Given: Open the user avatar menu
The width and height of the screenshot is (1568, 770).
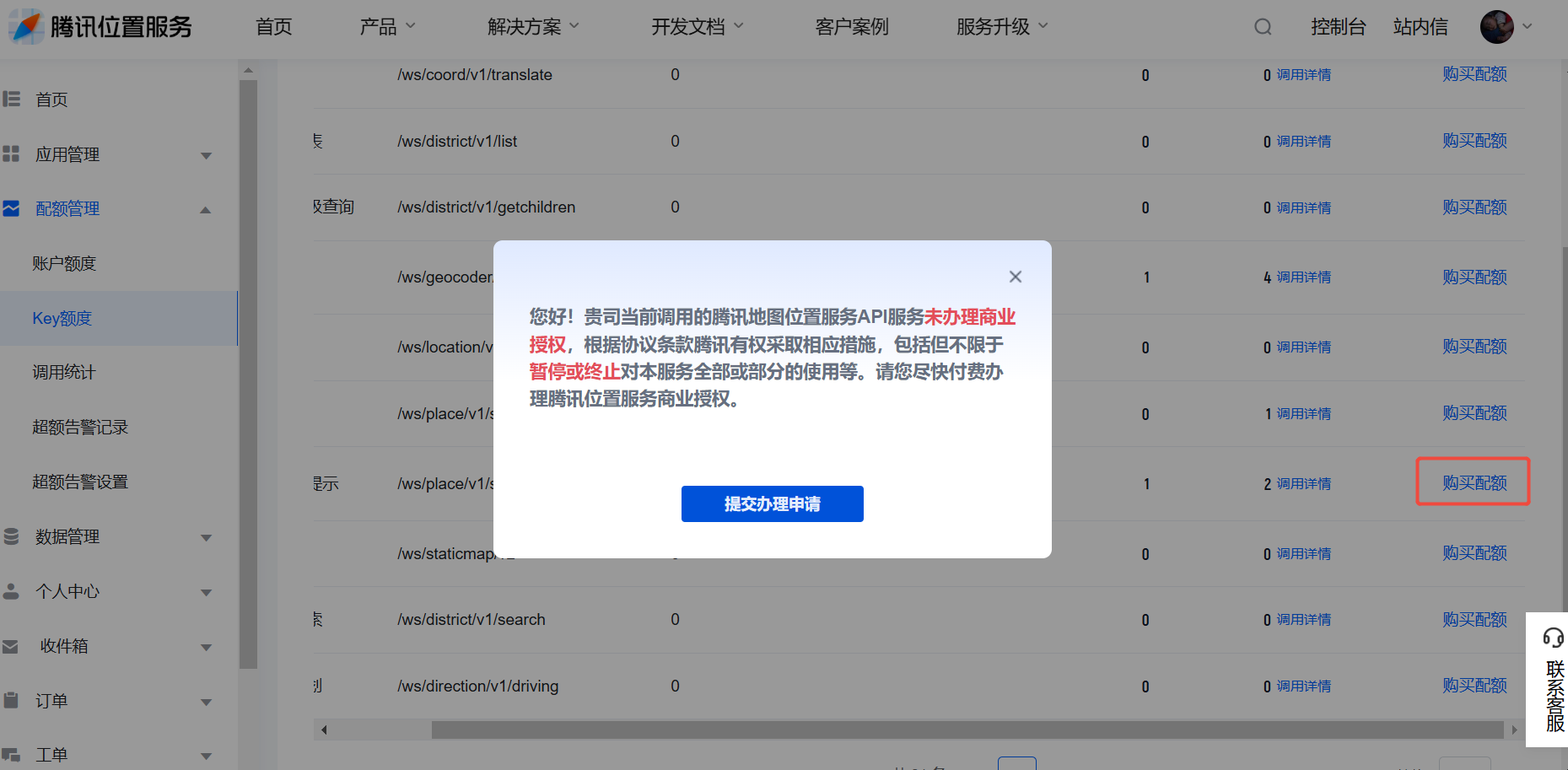Looking at the screenshot, I should 1506,27.
